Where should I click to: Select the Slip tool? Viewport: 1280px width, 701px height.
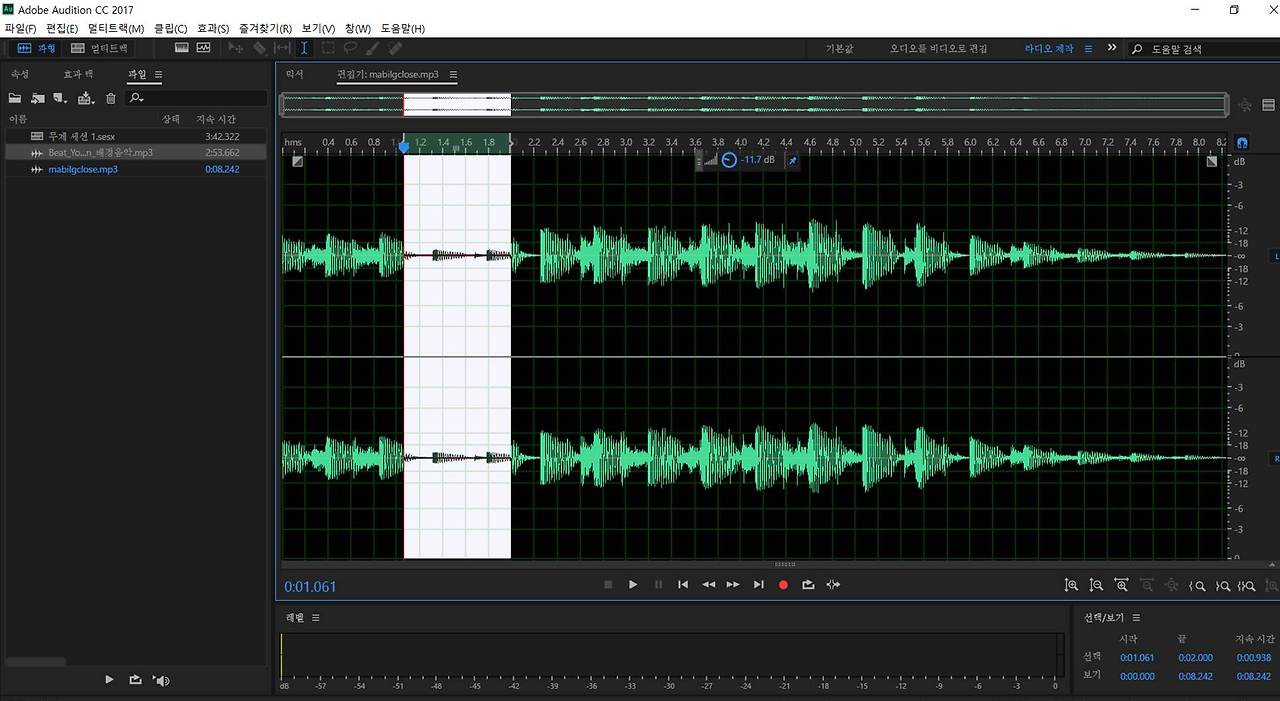click(282, 47)
